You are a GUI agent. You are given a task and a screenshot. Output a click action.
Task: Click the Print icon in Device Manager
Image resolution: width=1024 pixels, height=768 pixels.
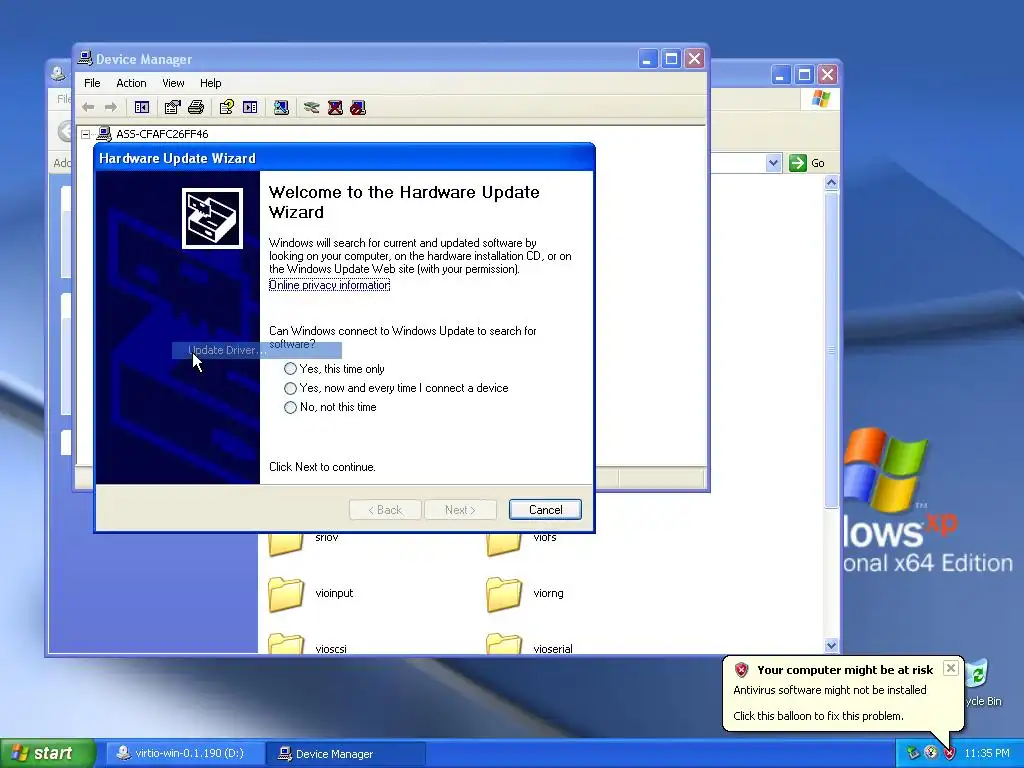(196, 107)
